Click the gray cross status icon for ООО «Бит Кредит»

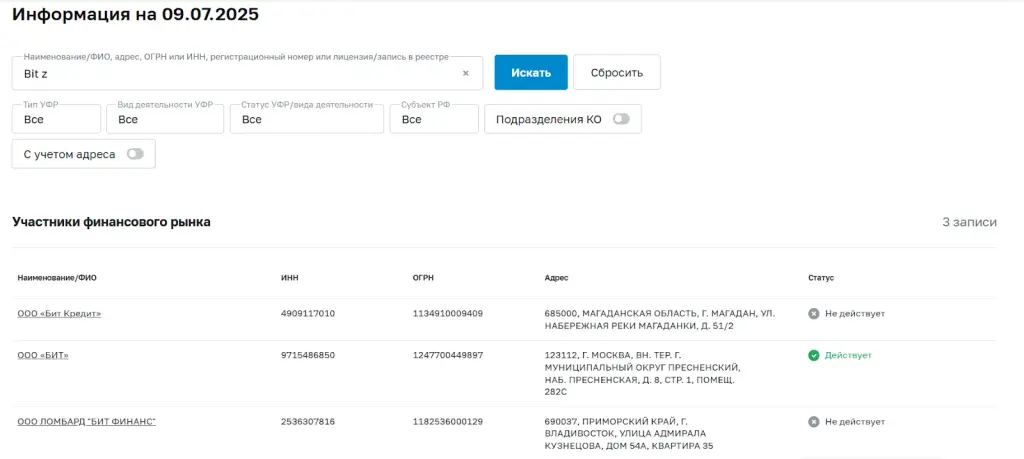tap(813, 313)
